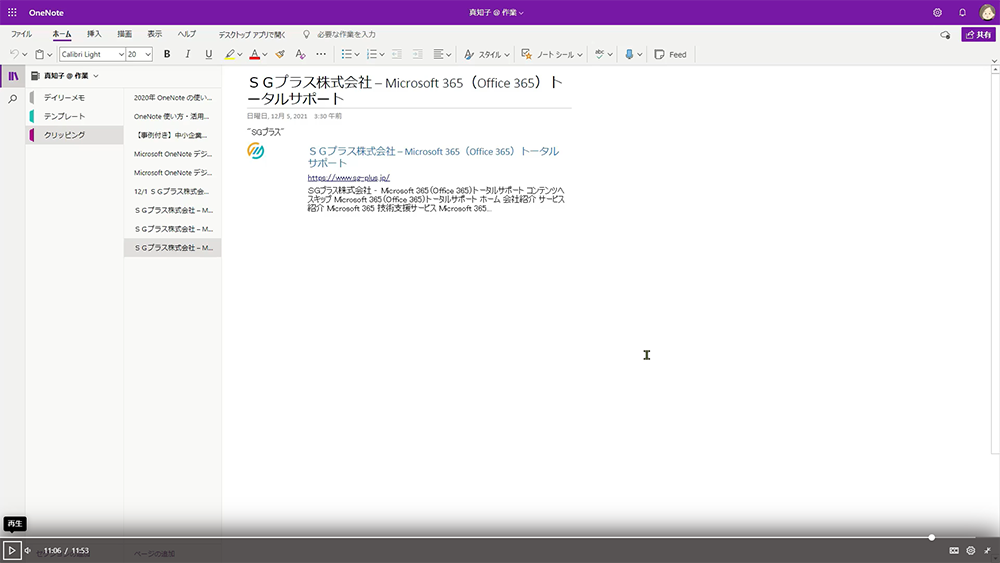
Task: Expand the bullet list style arrow
Action: (x=357, y=54)
